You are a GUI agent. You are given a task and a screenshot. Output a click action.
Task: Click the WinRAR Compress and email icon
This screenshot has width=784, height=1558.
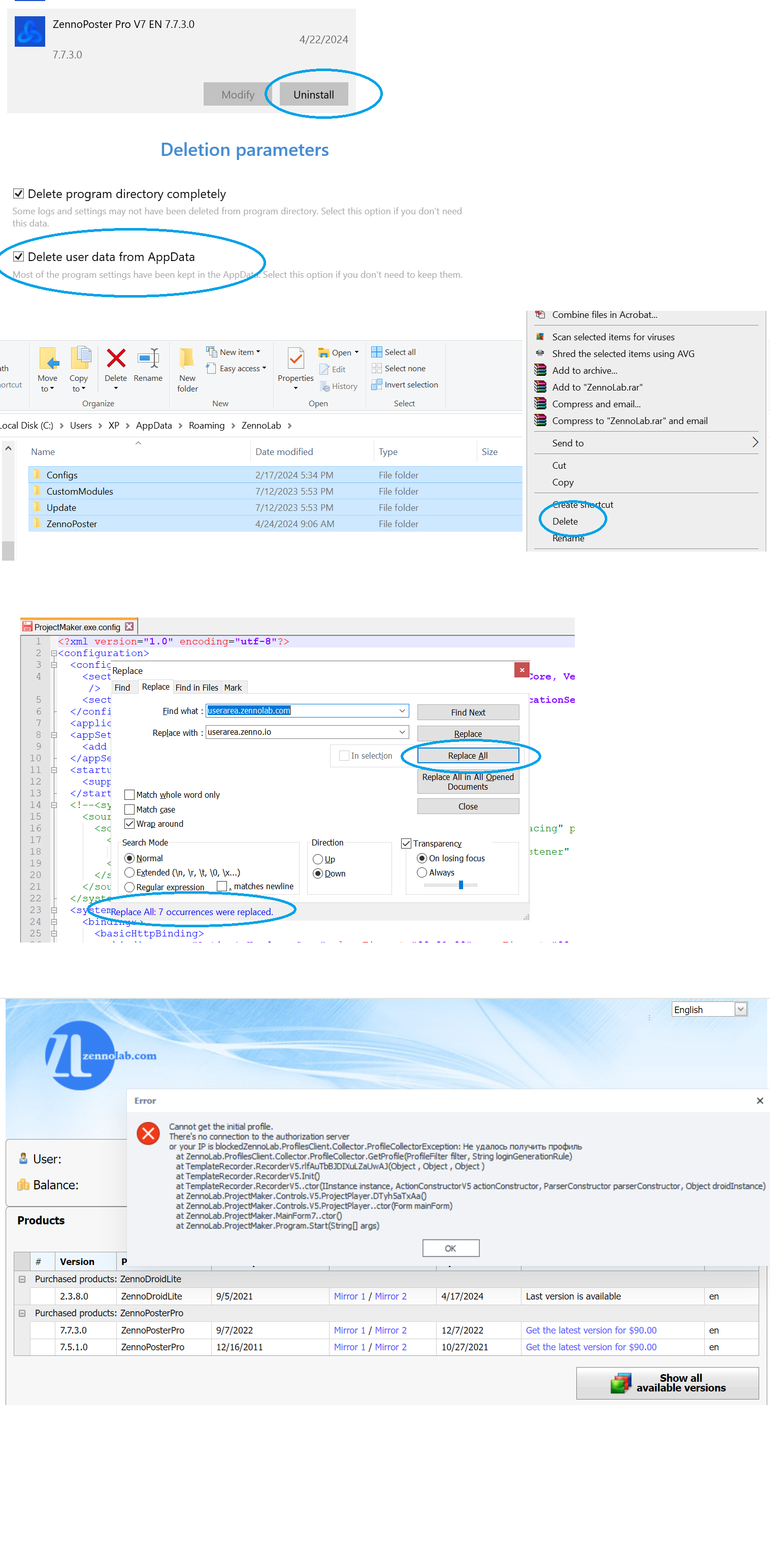click(x=540, y=404)
